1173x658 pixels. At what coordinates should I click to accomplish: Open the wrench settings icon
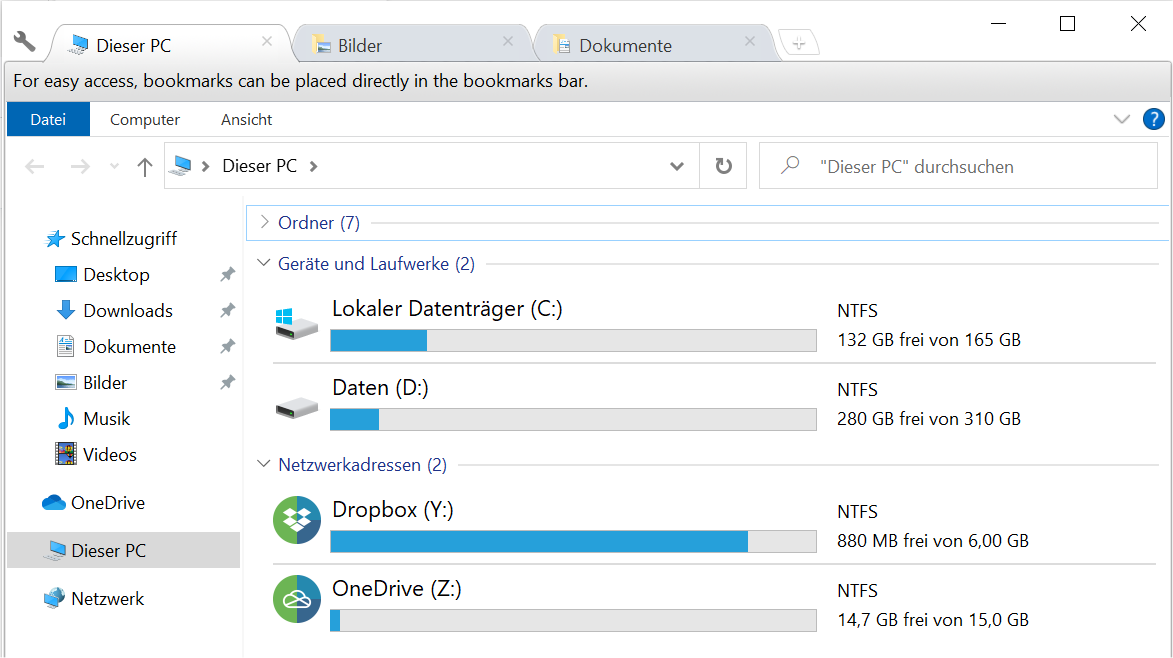[24, 41]
